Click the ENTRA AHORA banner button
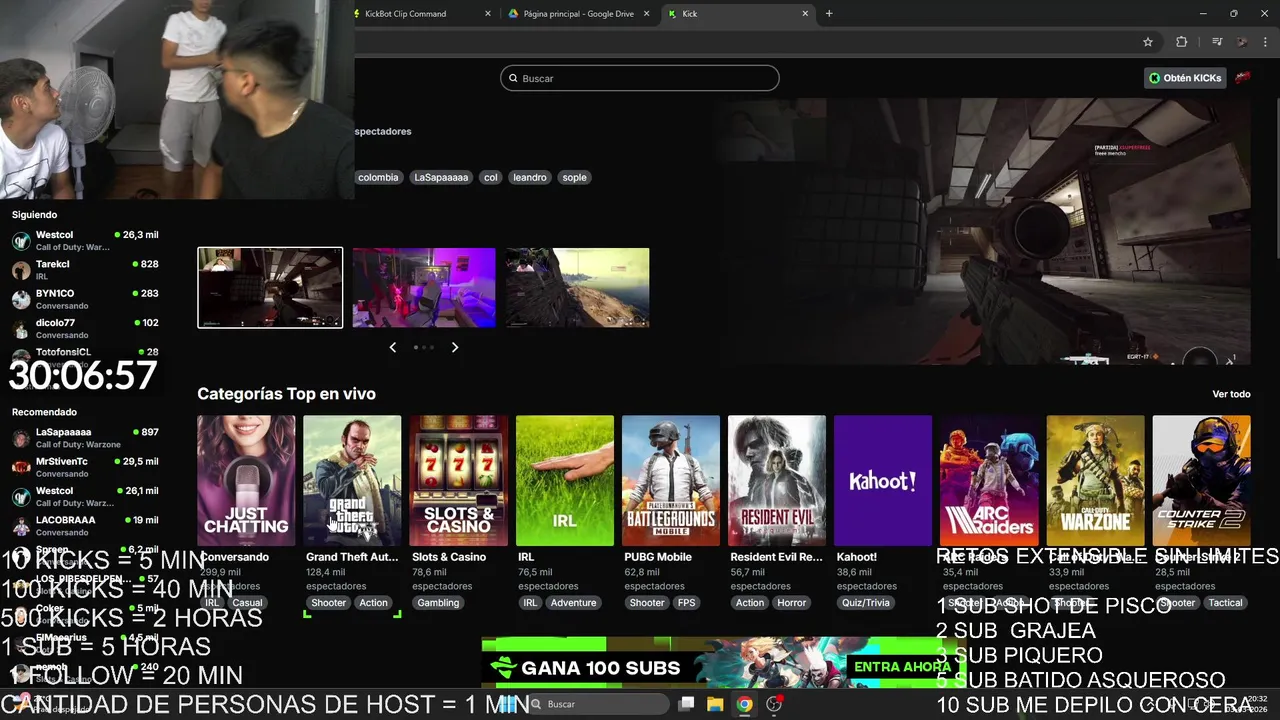This screenshot has height=720, width=1280. point(902,667)
